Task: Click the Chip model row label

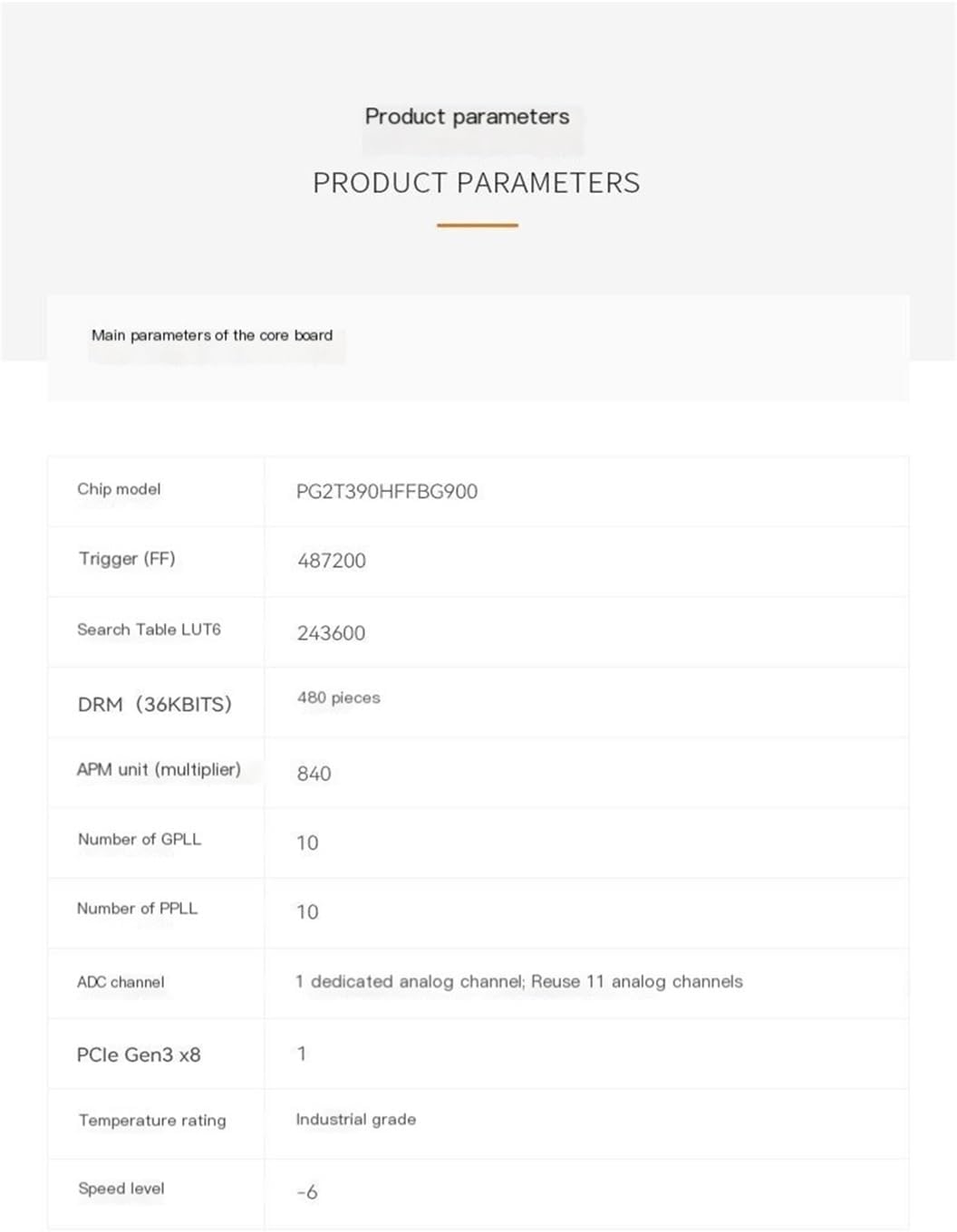Action: tap(119, 489)
